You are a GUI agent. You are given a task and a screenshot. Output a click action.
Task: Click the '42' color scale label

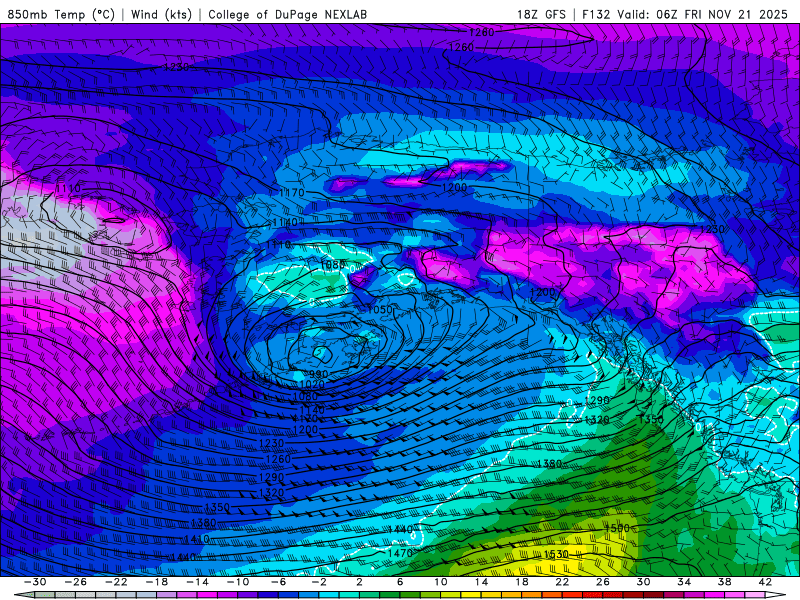click(765, 582)
